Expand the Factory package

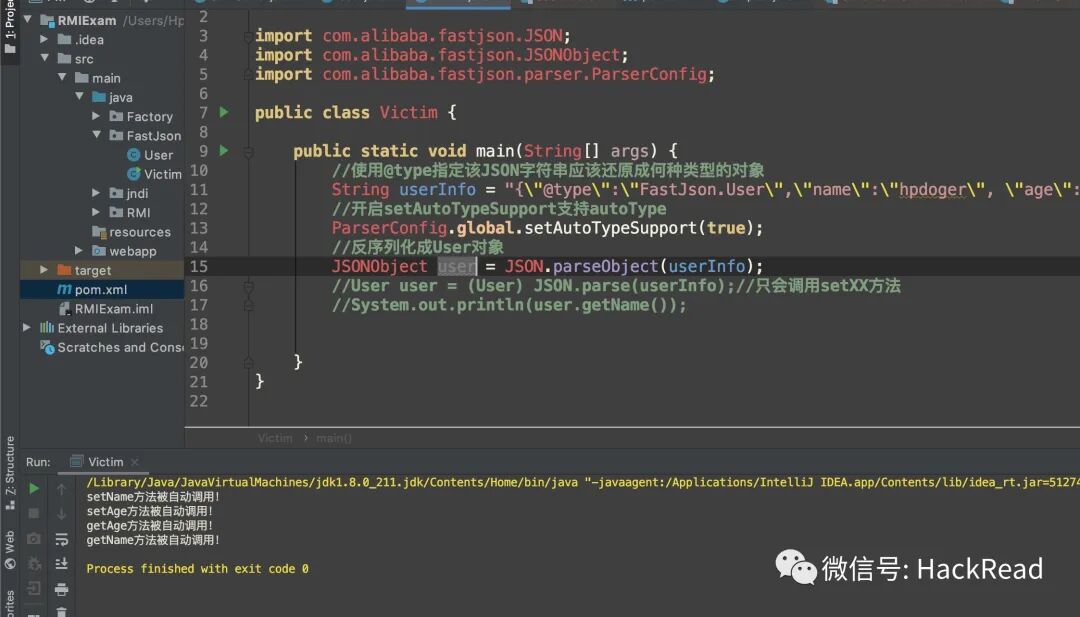tap(96, 116)
